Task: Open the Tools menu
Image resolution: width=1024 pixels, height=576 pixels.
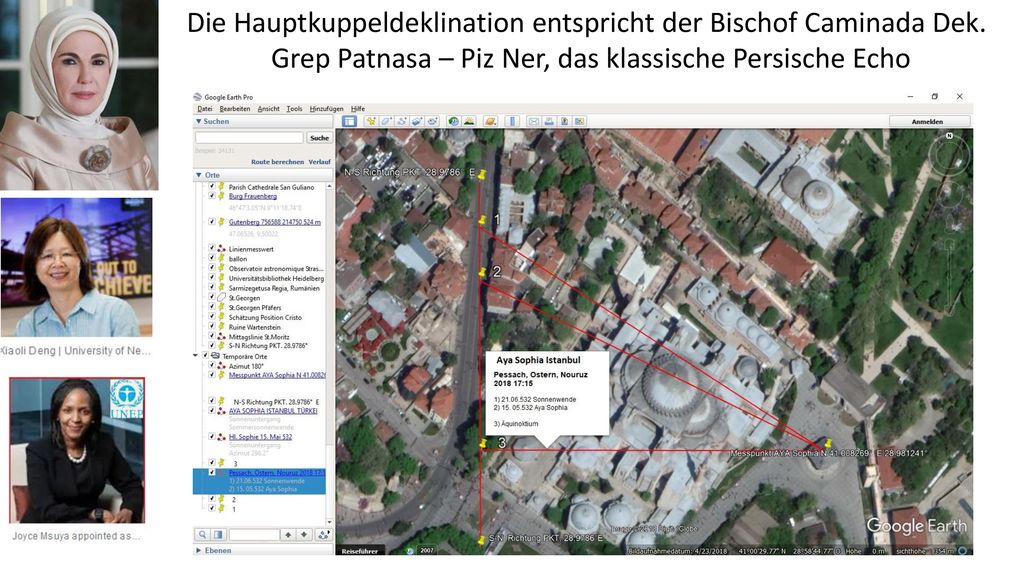Action: 295,109
